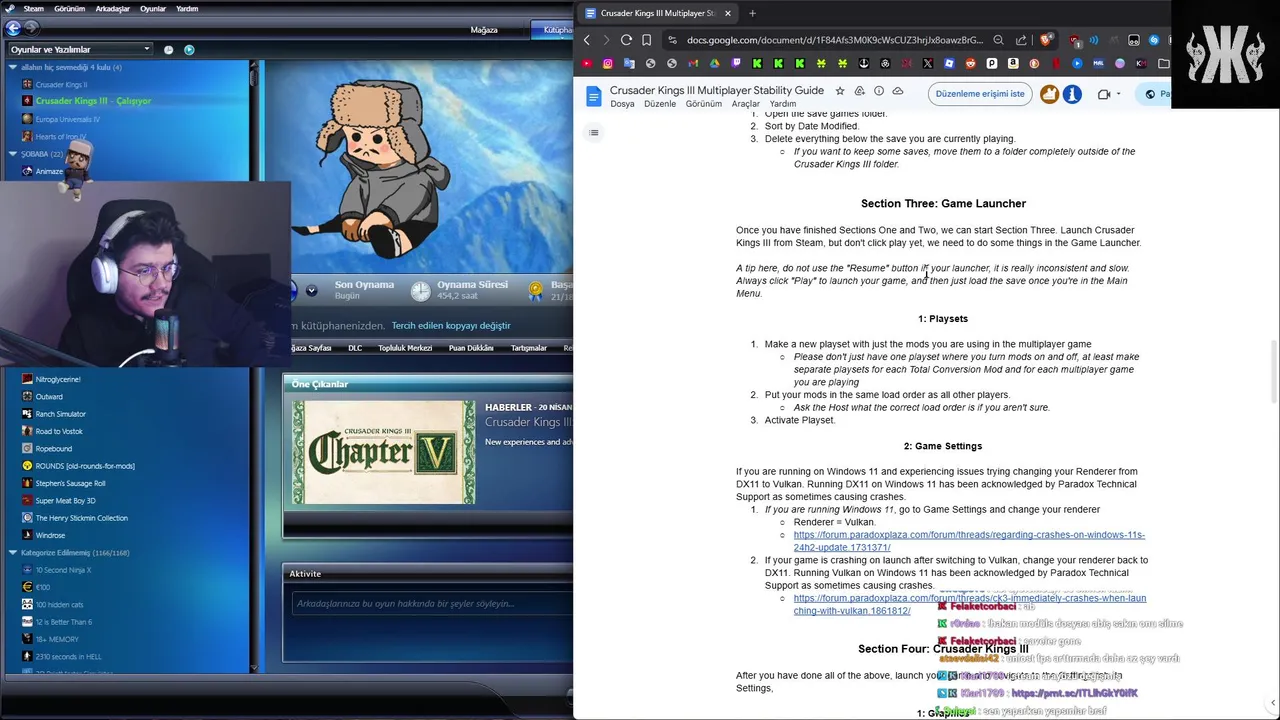The height and width of the screenshot is (720, 1280).
Task: Toggle the recent-activity clock filter in Steam library
Action: pyautogui.click(x=168, y=49)
